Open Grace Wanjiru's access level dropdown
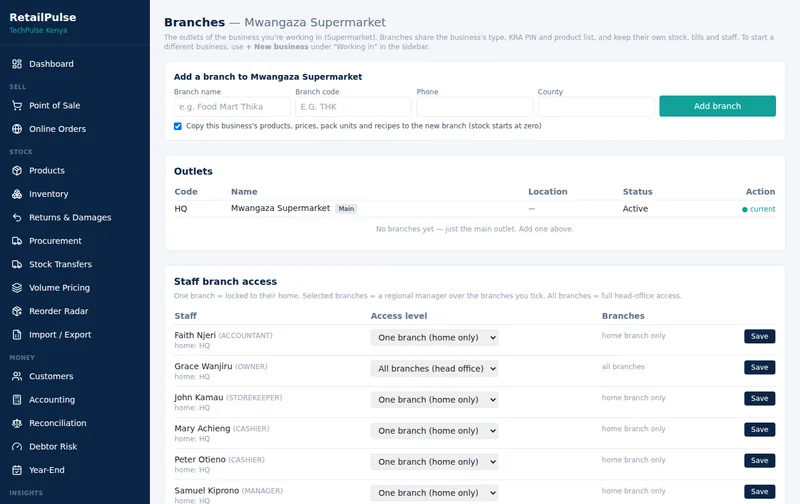Viewport: 800px width, 504px height. point(434,369)
